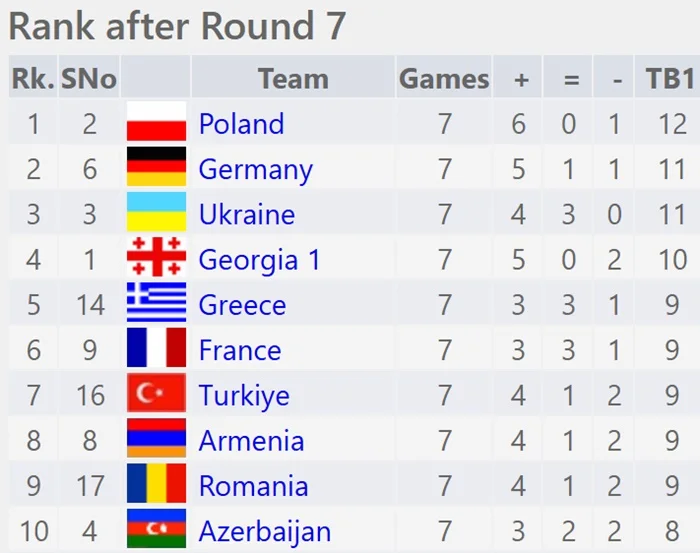
Task: Click the Germany flag icon
Action: pyautogui.click(x=156, y=168)
